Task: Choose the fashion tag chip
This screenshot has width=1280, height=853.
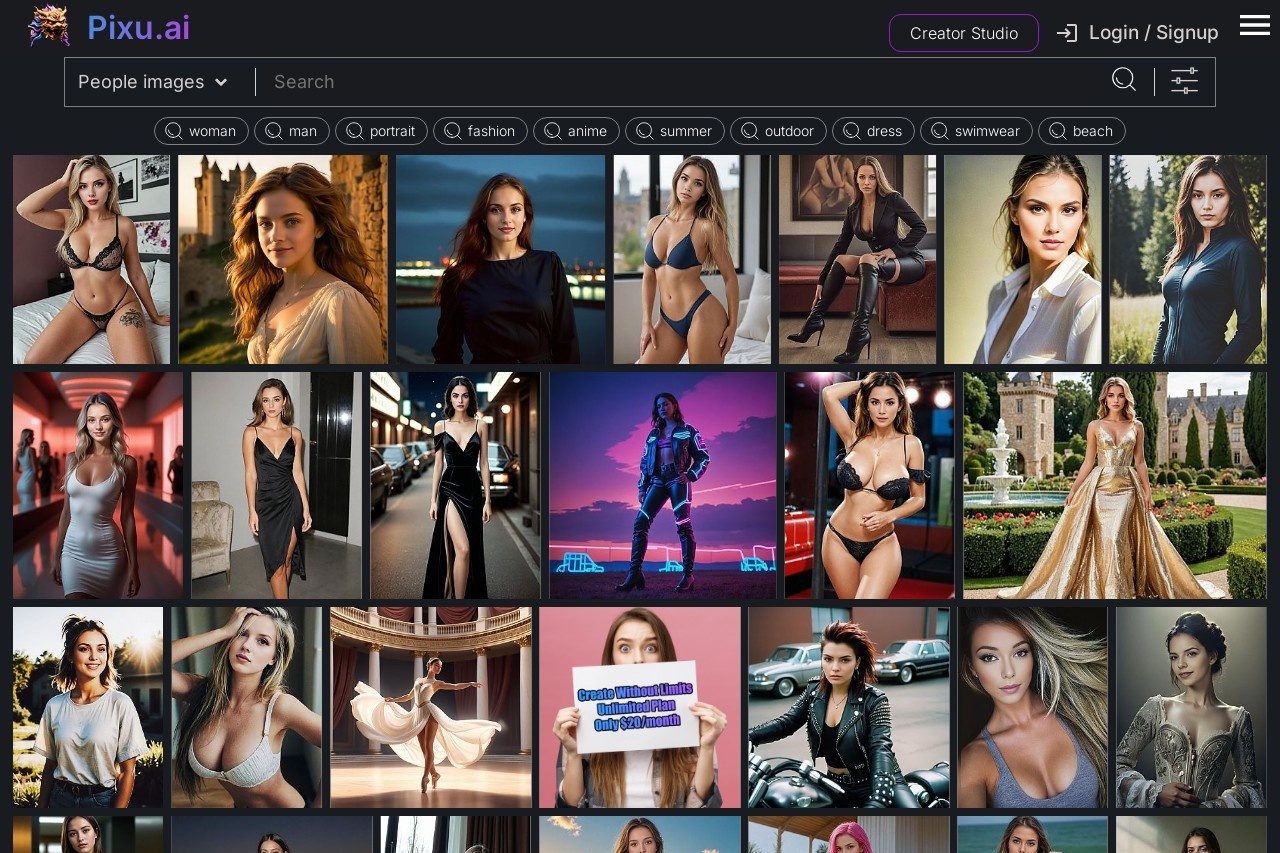Action: 480,131
